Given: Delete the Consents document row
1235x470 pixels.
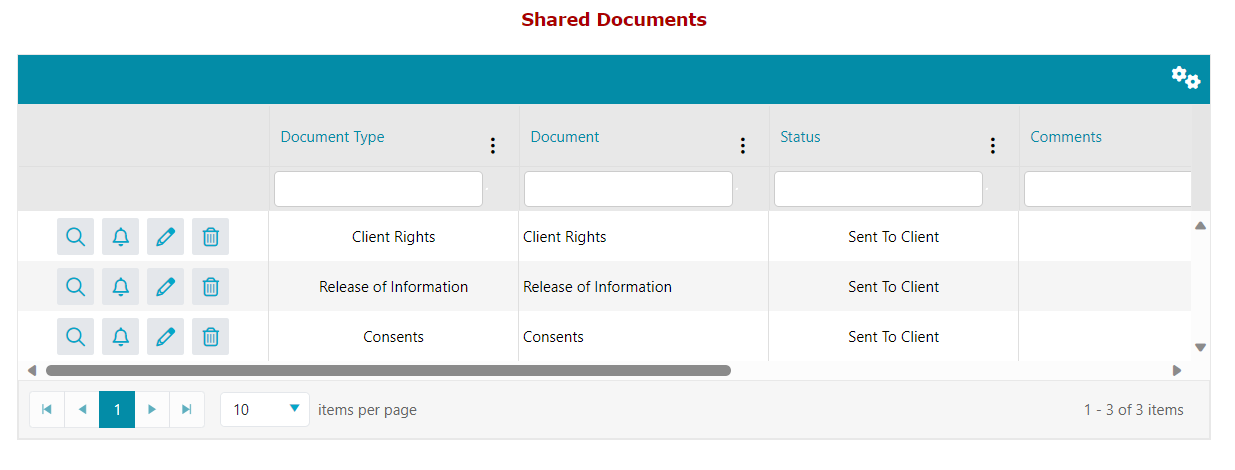Looking at the screenshot, I should [210, 337].
